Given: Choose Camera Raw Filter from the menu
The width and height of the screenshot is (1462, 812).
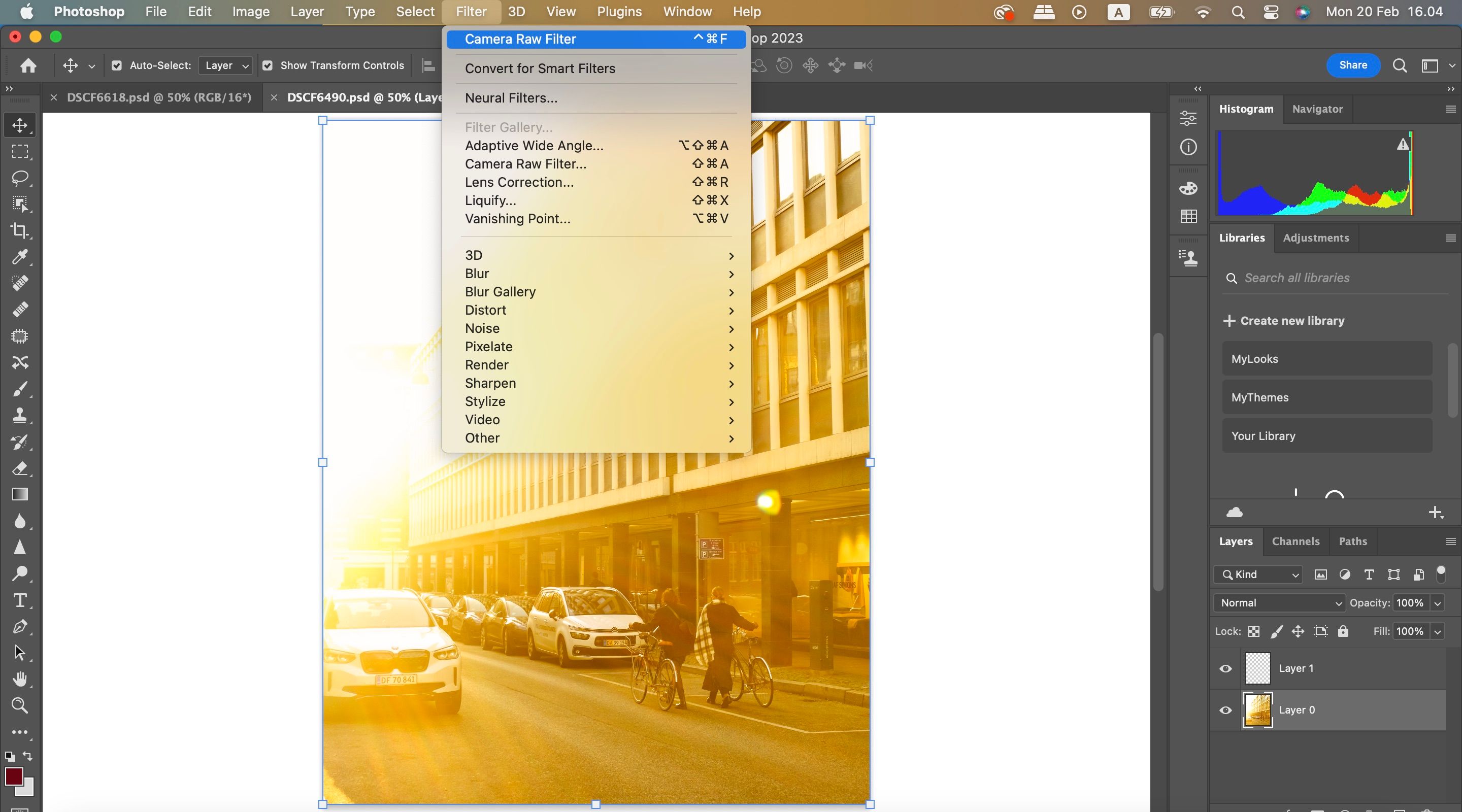Looking at the screenshot, I should tap(520, 39).
